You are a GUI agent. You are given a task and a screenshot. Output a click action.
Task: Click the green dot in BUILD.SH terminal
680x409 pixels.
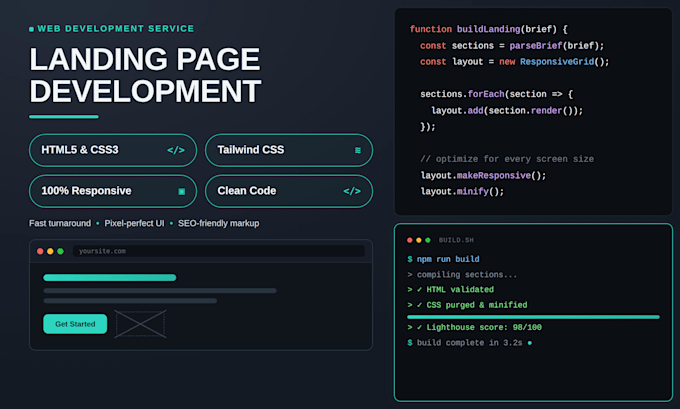[428, 240]
